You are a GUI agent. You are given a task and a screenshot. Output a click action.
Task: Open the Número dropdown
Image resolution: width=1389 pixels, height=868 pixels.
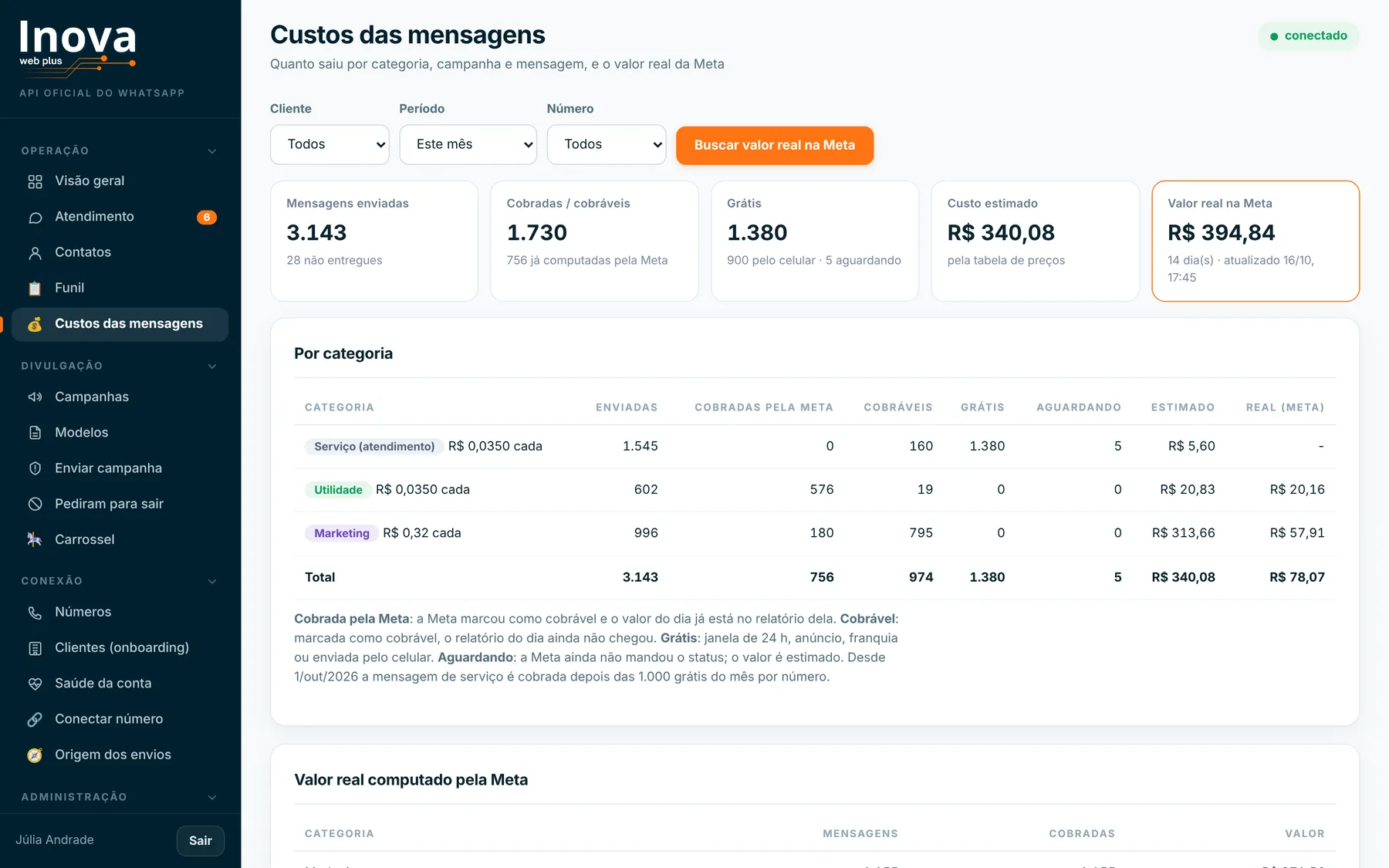(607, 144)
